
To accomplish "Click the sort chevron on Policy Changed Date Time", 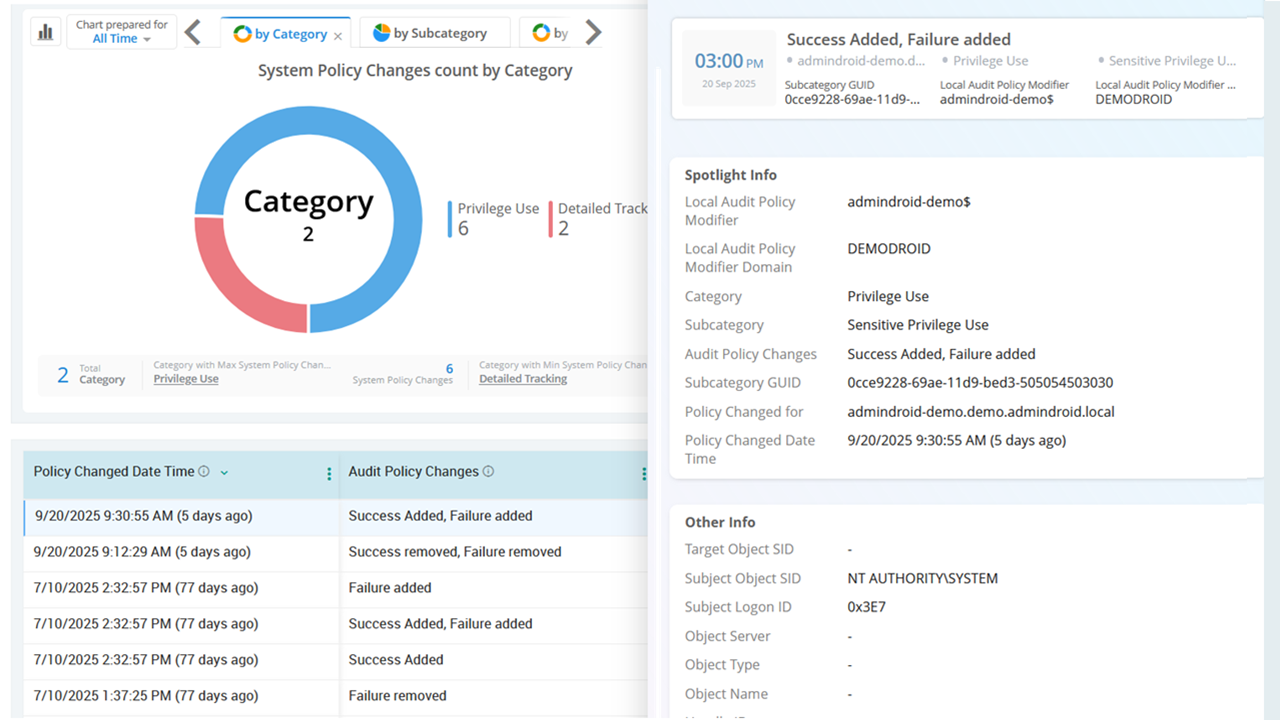I will 222,471.
